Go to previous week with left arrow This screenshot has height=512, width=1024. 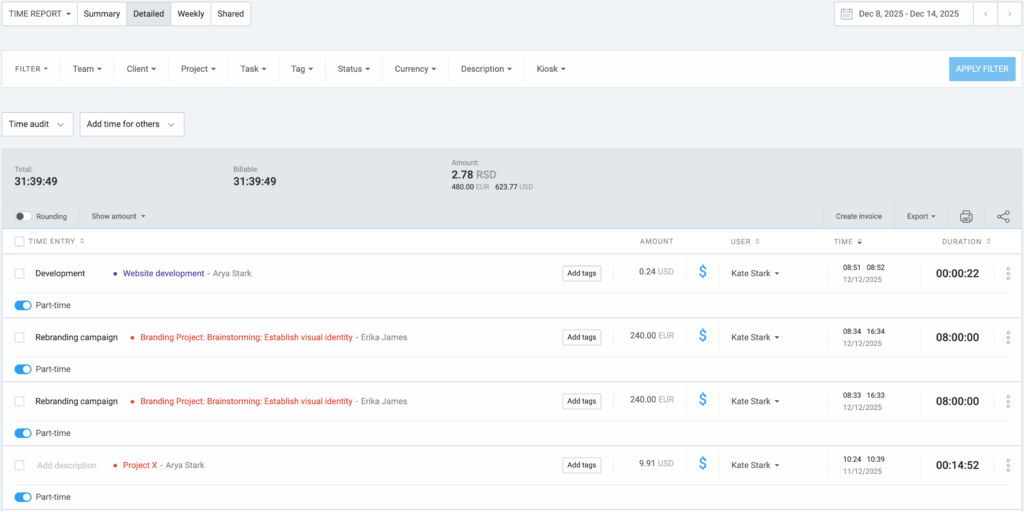pos(986,14)
